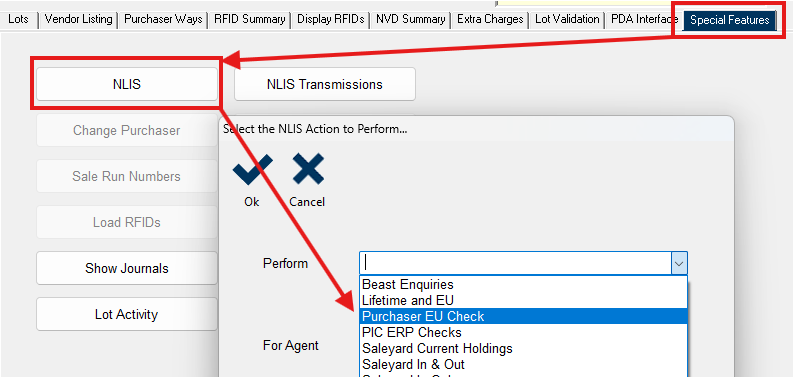Switch to the Lots tab
Viewport: 793px width, 377px height.
tap(19, 20)
